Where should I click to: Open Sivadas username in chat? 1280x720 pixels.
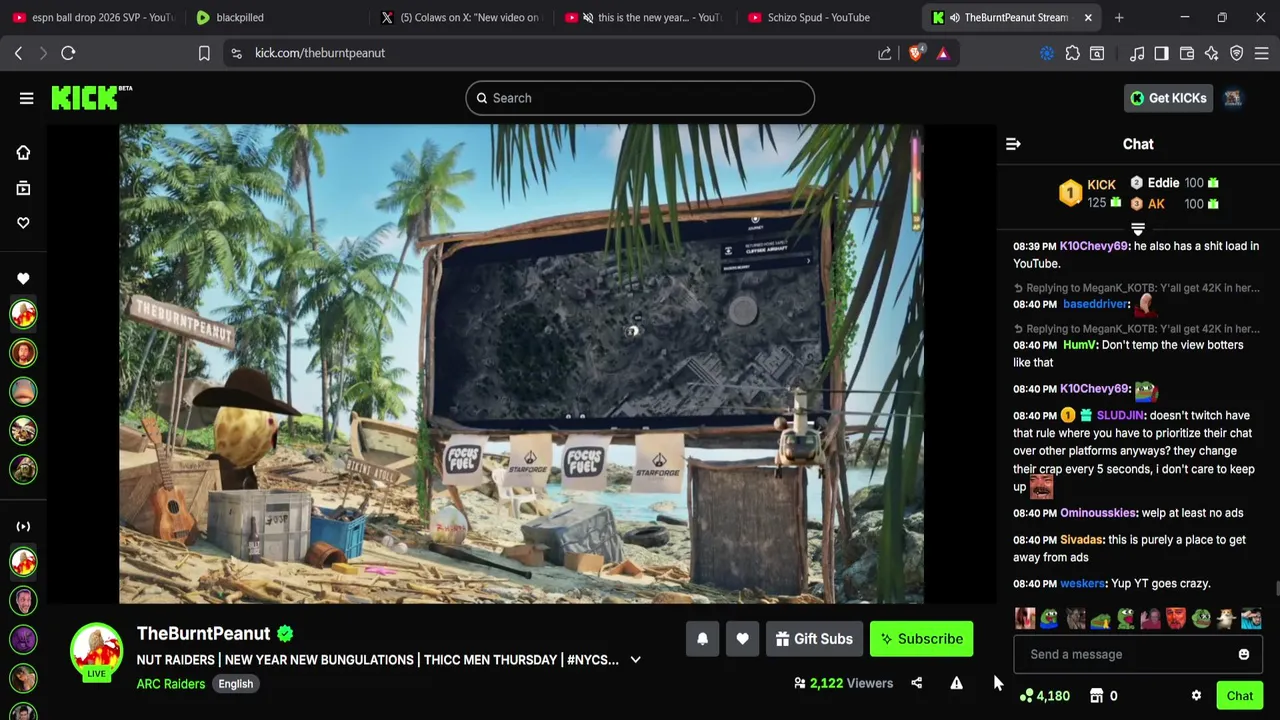(1080, 540)
